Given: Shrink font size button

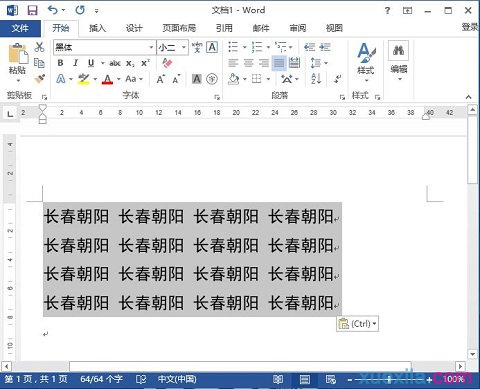Looking at the screenshot, I should point(176,79).
